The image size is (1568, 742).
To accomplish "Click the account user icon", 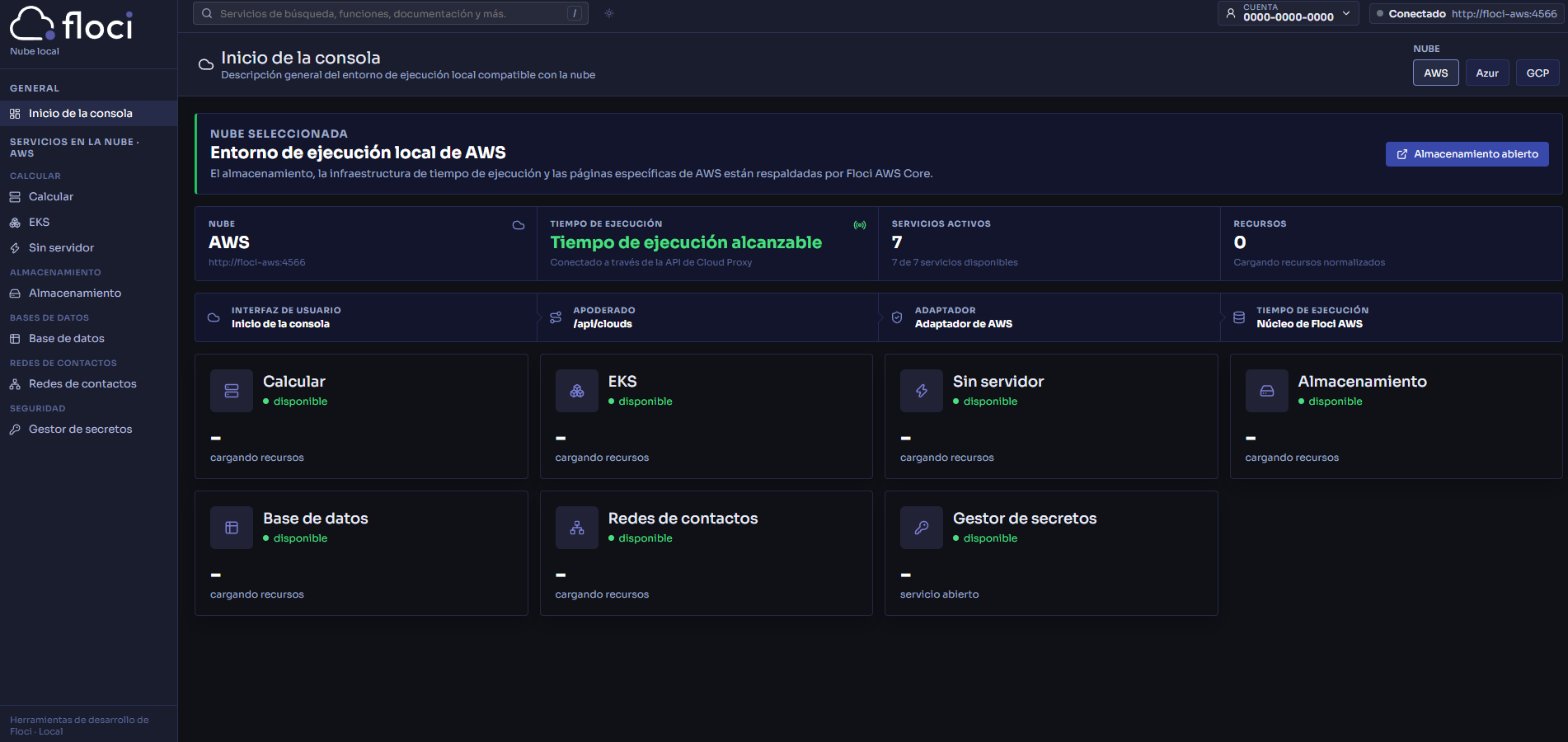I will [1231, 13].
